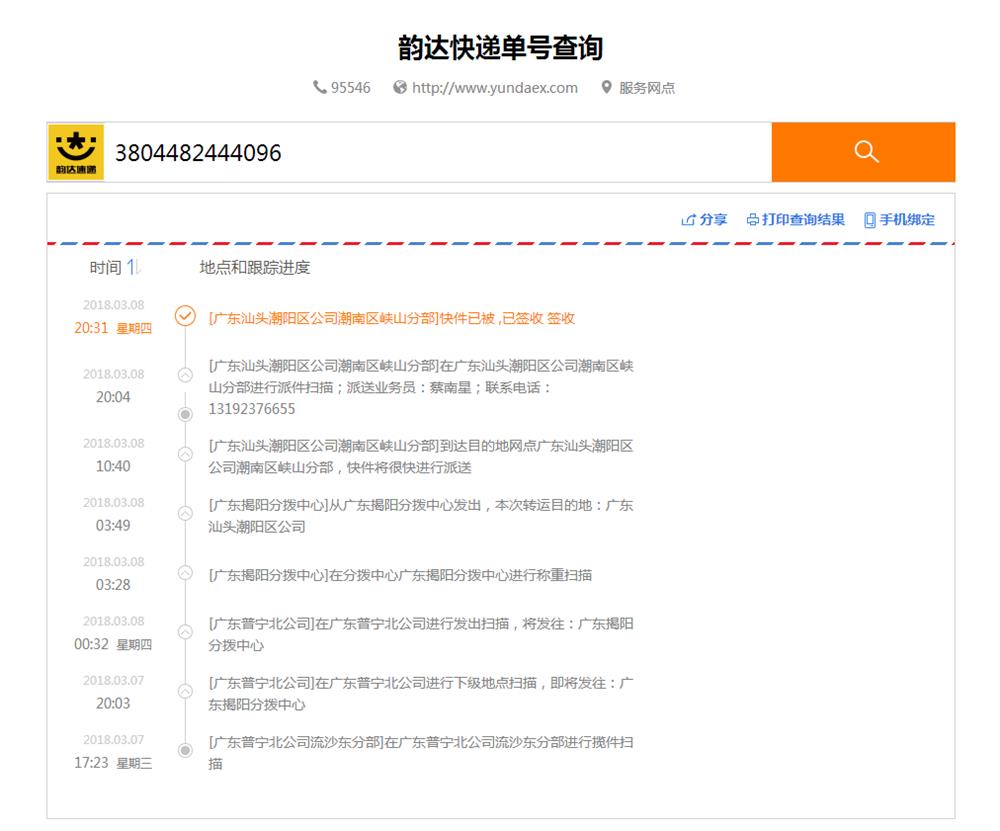Viewport: 1000px width, 831px height.
Task: Click the Yunda express logo icon
Action: 76,152
